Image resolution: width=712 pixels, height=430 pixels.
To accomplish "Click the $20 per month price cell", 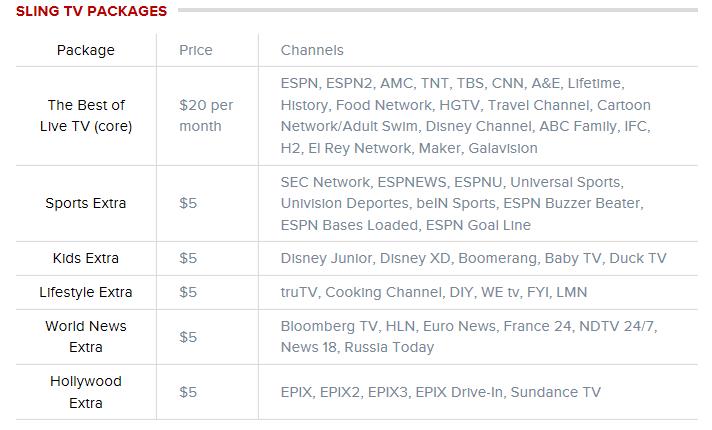I will point(206,115).
